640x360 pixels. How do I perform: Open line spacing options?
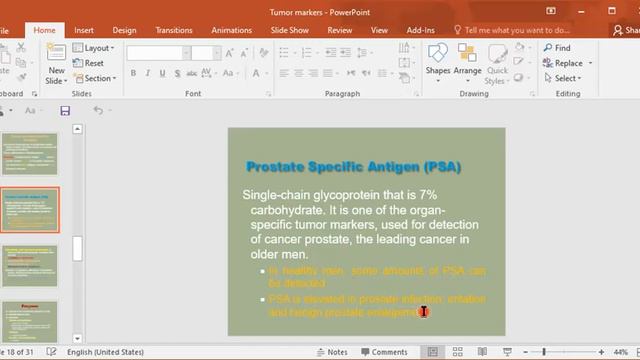click(x=363, y=53)
